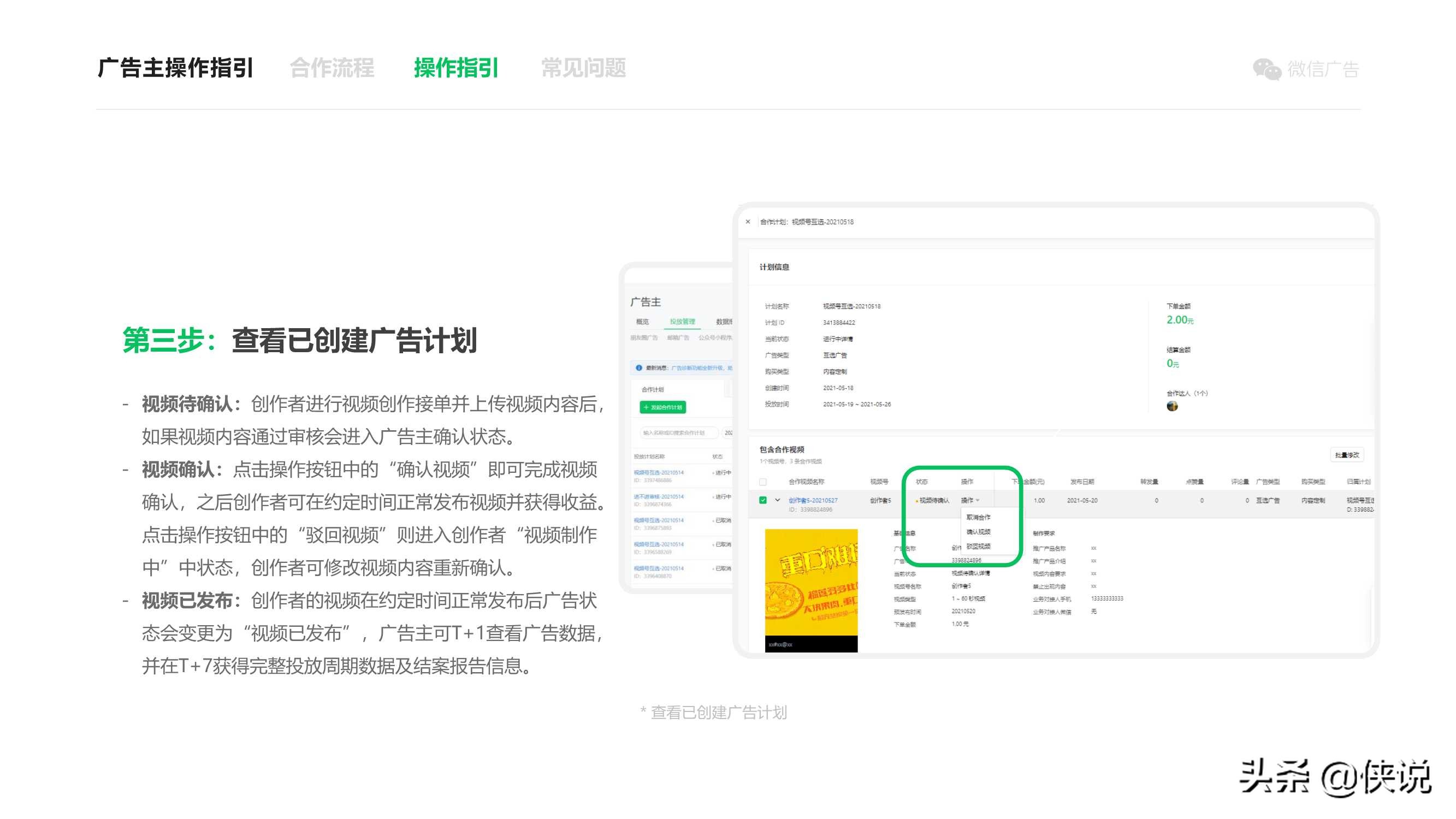Click the blue info icon beside 最新消息
Image resolution: width=1456 pixels, height=819 pixels.
coord(638,367)
